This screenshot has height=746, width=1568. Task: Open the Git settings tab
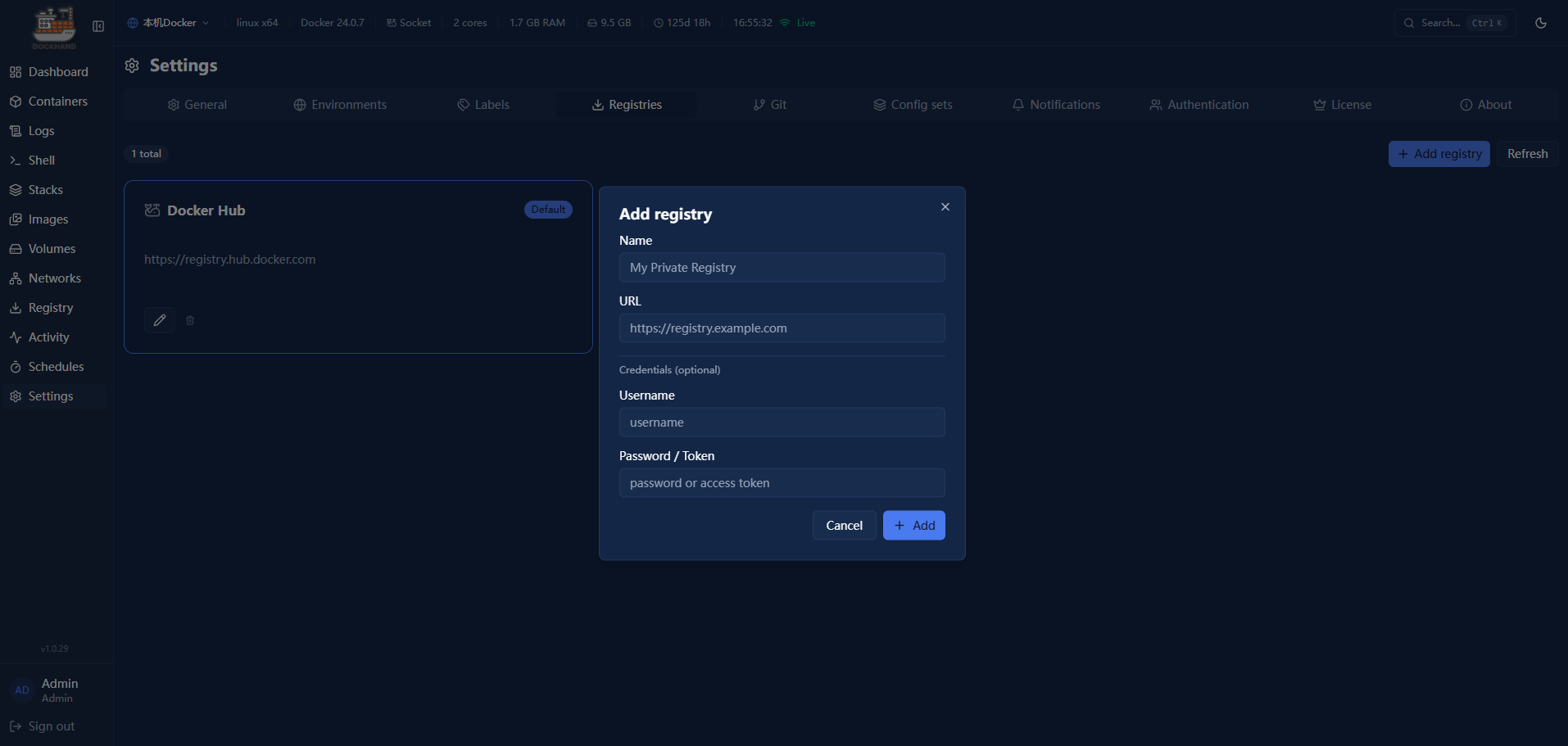[x=770, y=105]
